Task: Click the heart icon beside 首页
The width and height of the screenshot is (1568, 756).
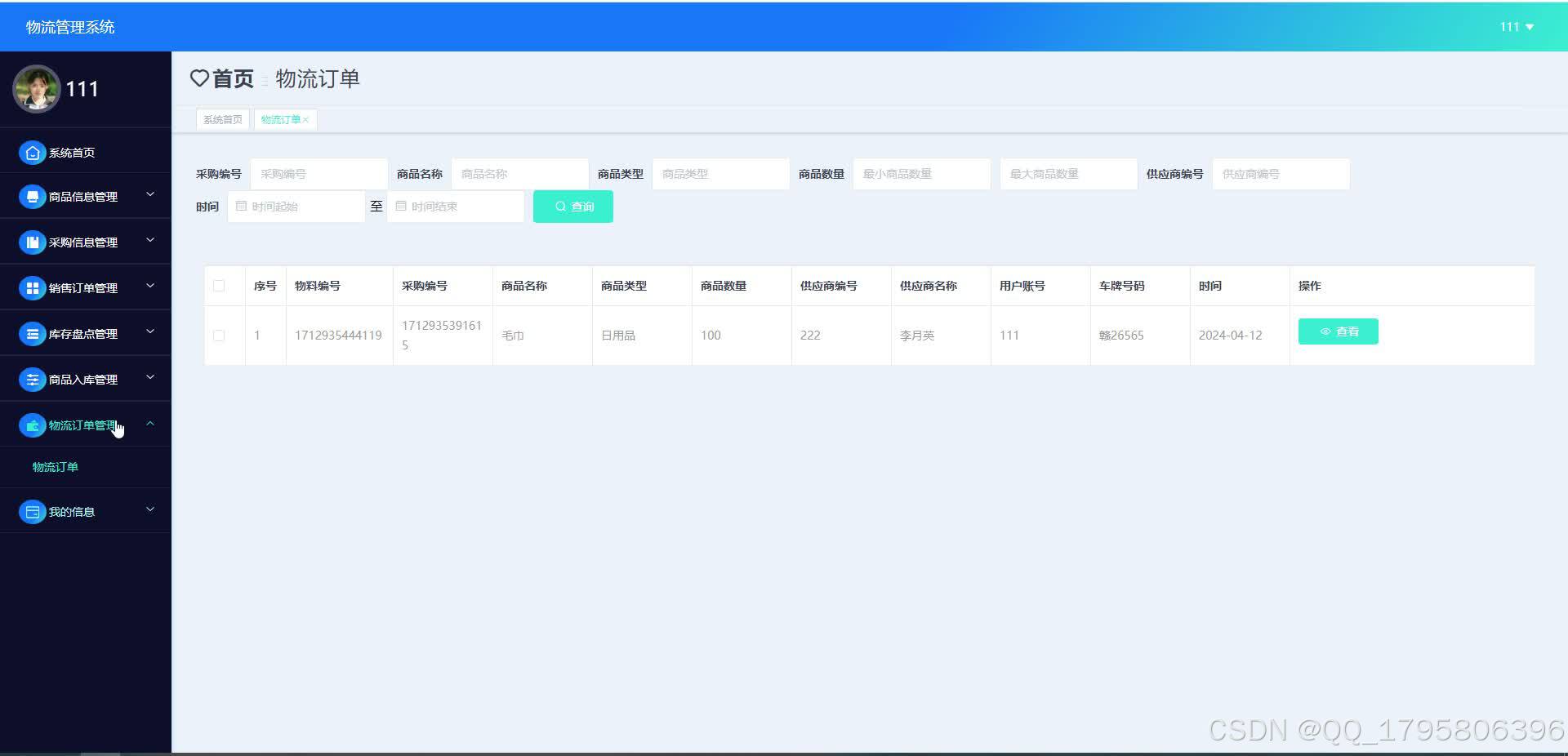Action: pos(199,78)
